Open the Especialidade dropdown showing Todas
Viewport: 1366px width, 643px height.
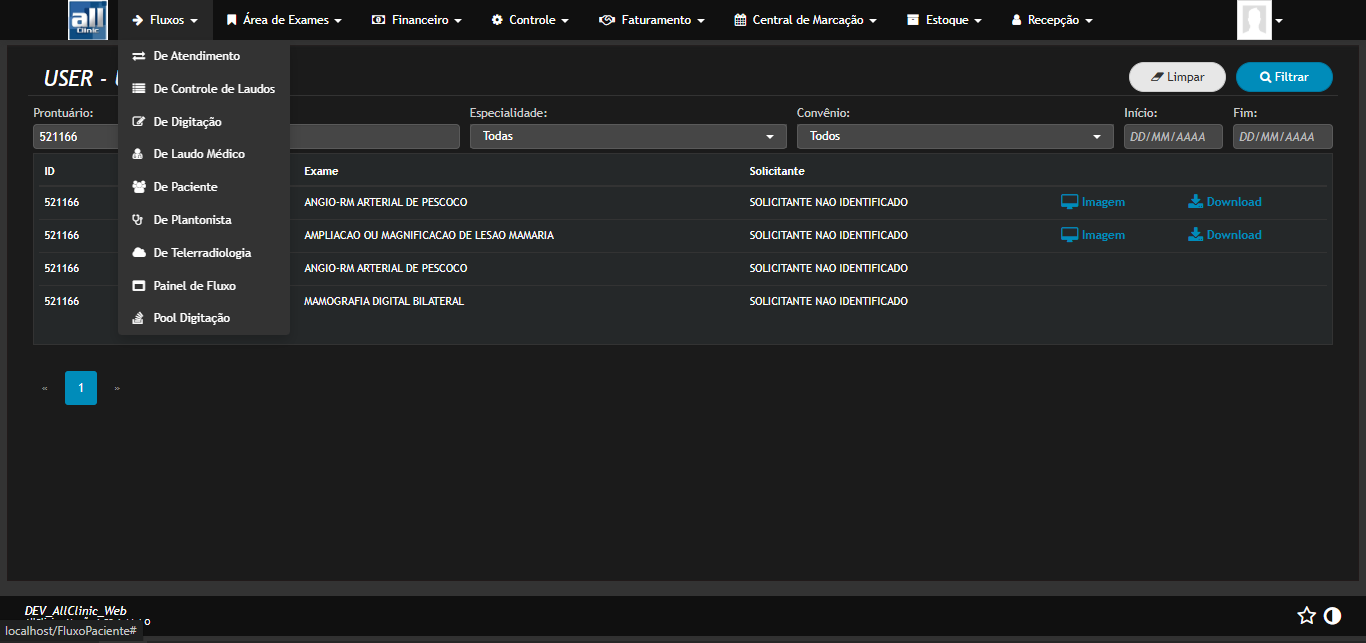point(627,136)
